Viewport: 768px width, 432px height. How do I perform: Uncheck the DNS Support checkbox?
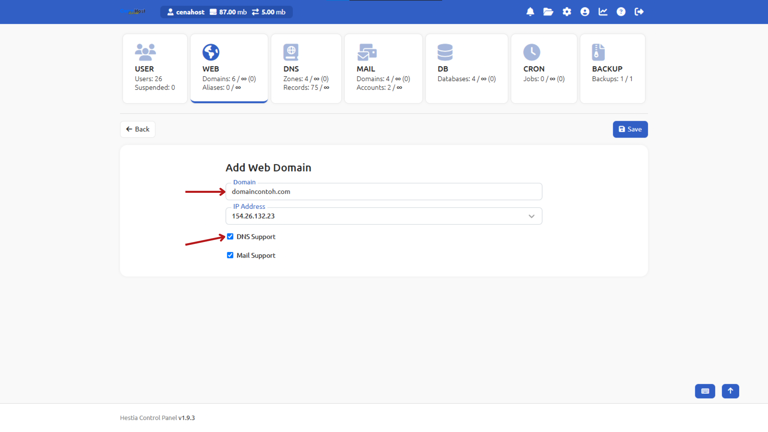[x=230, y=237]
